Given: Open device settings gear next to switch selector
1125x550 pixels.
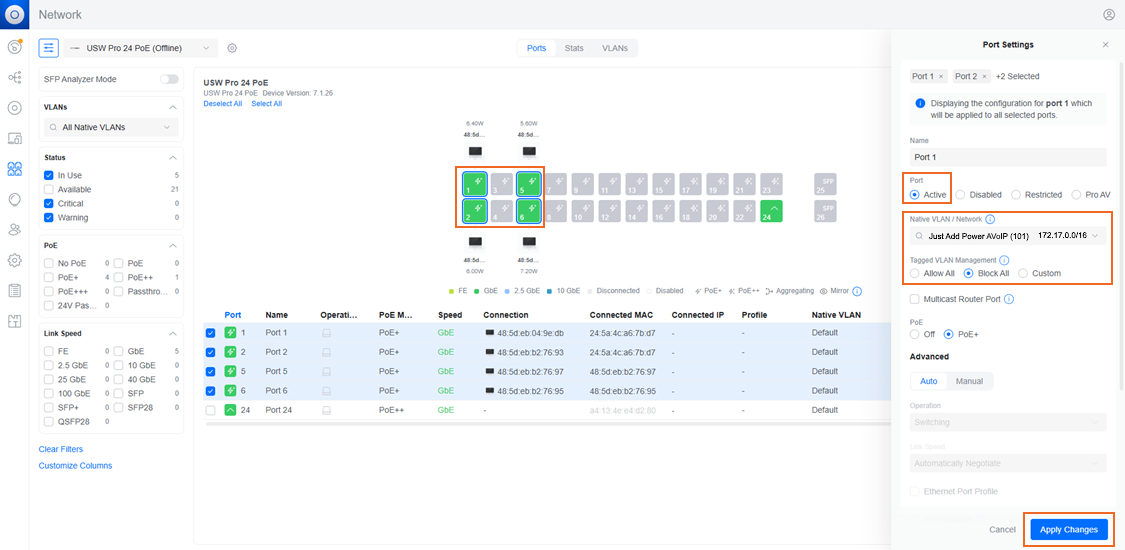Looking at the screenshot, I should (232, 48).
